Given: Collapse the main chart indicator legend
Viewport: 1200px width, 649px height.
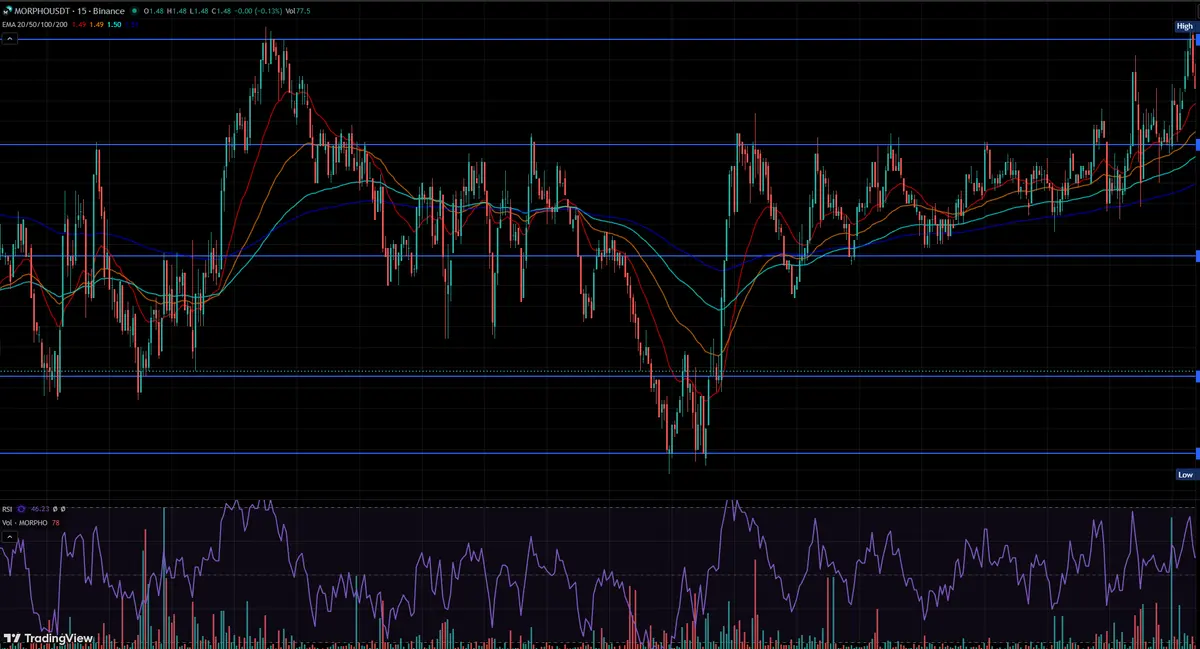Looking at the screenshot, I should (x=10, y=39).
